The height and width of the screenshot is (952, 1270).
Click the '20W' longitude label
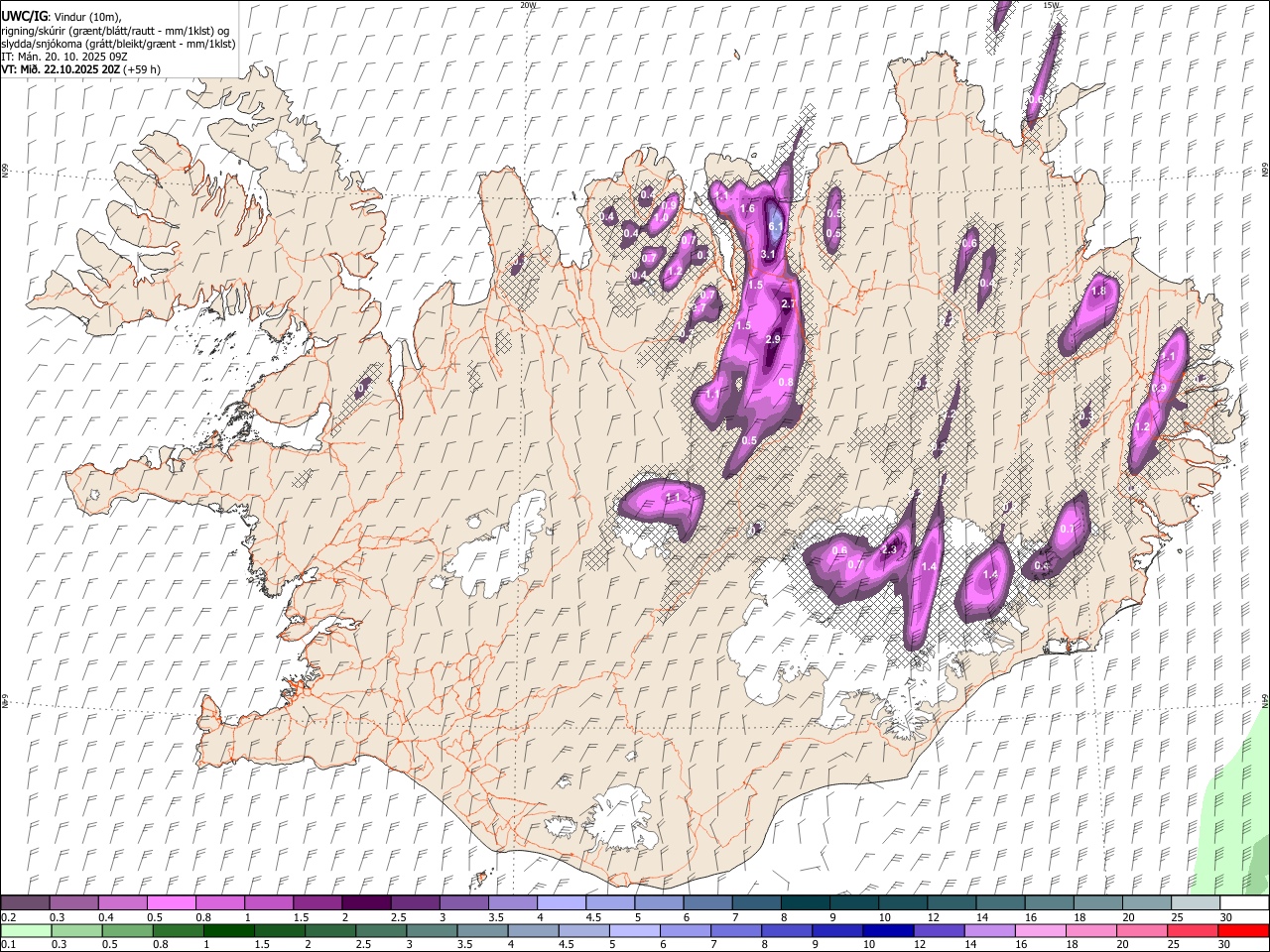529,5
